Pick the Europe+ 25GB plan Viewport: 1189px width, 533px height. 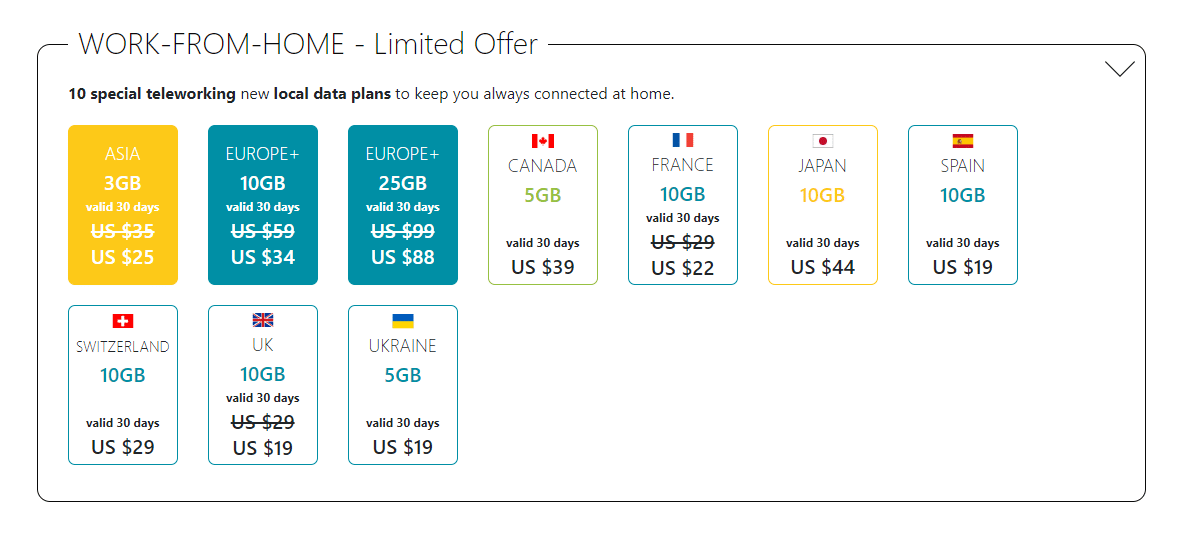[403, 205]
